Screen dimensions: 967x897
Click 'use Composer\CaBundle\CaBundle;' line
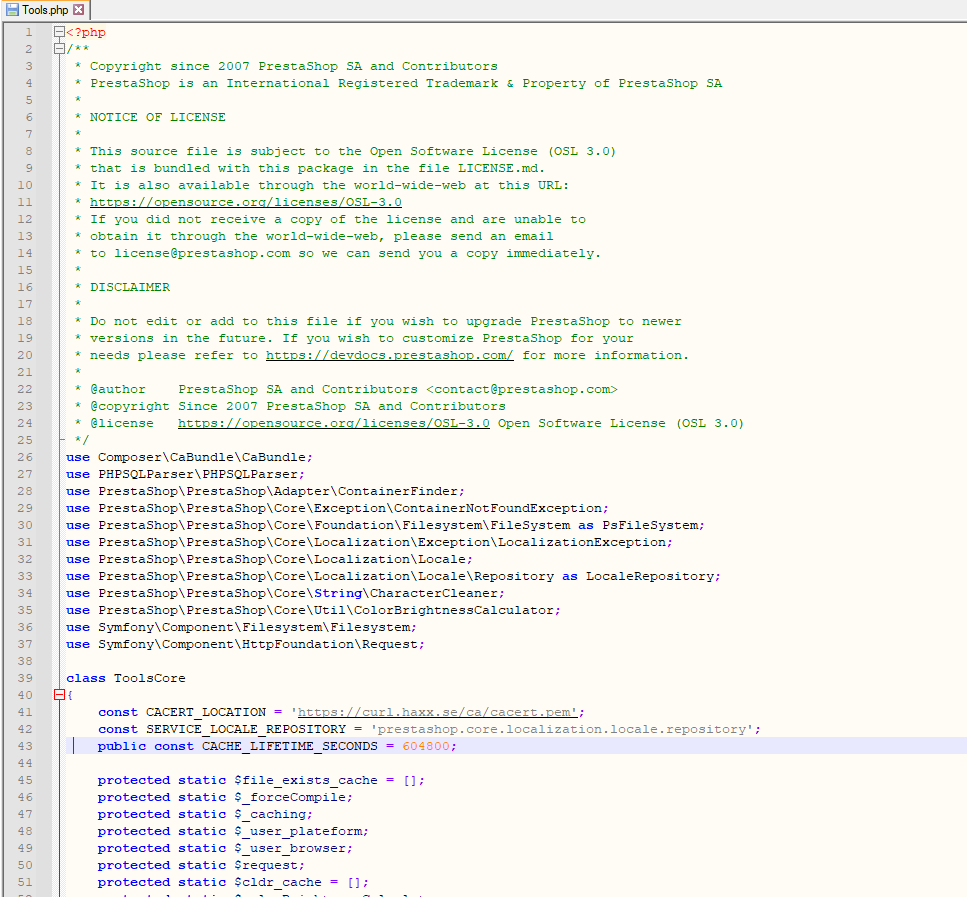pyautogui.click(x=189, y=457)
